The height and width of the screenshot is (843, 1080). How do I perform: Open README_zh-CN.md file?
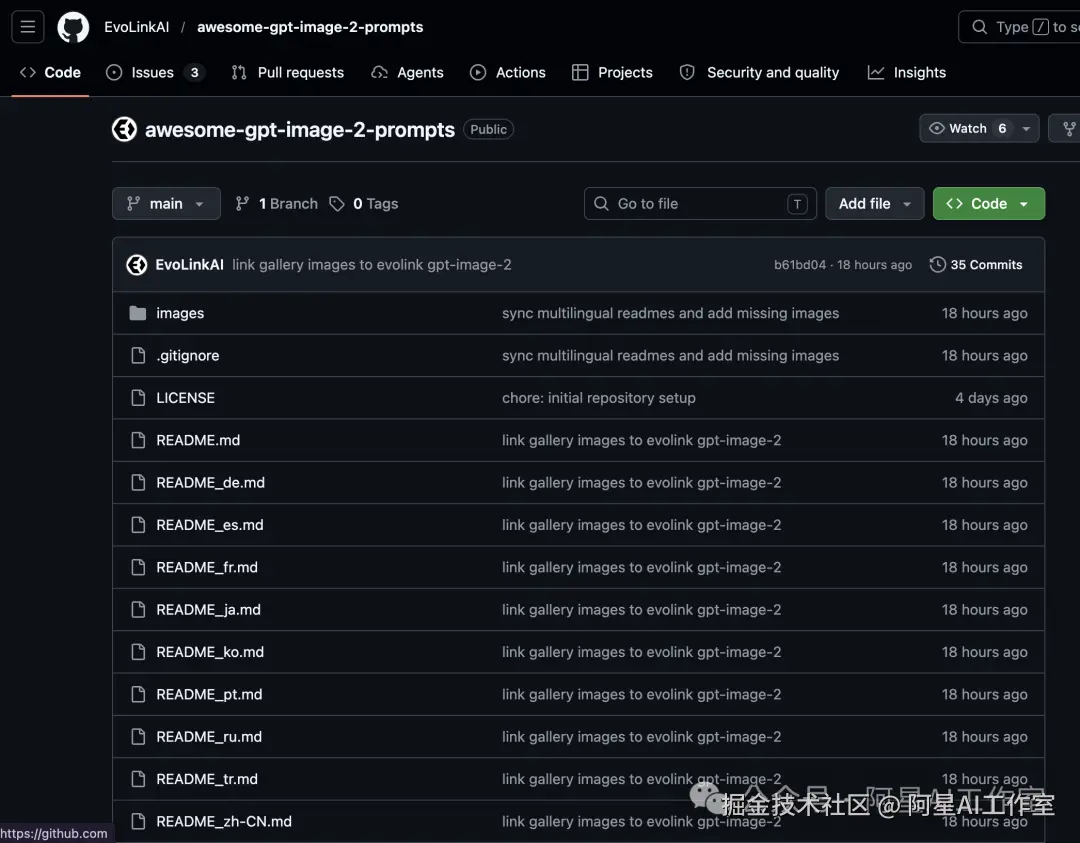pyautogui.click(x=224, y=822)
